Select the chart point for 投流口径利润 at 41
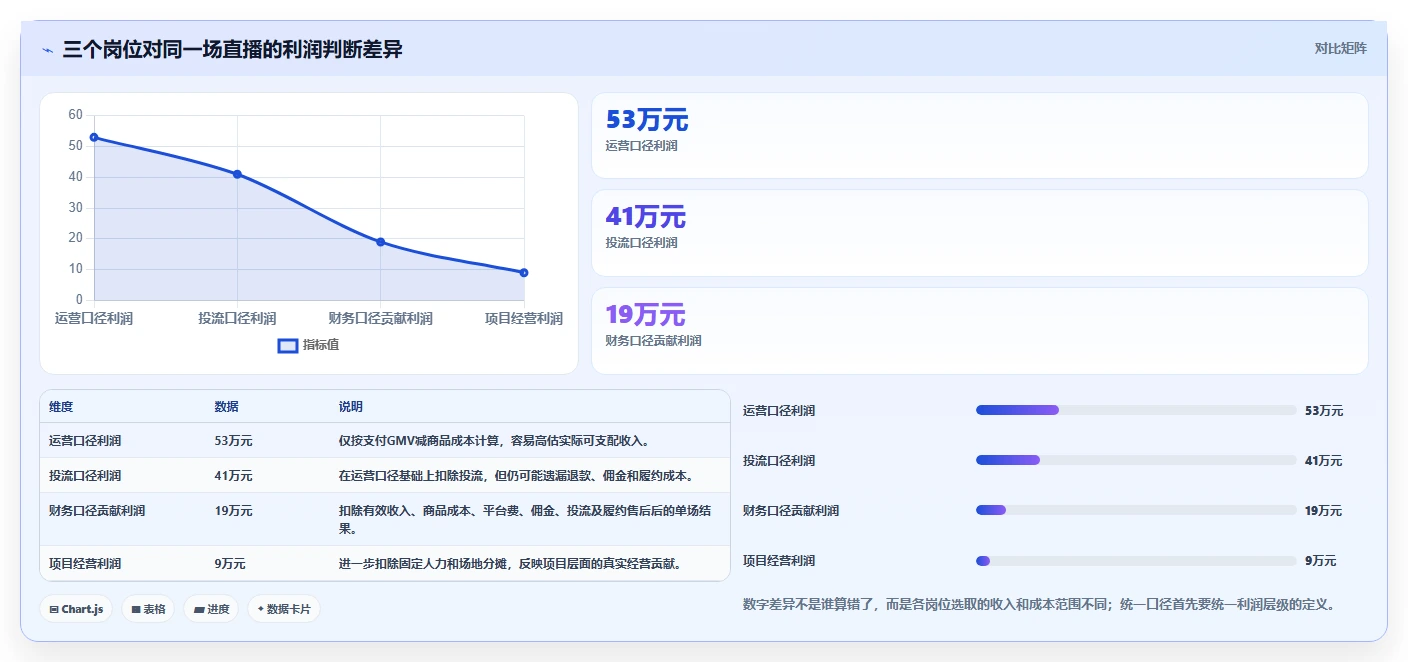This screenshot has width=1408, height=662. (237, 174)
